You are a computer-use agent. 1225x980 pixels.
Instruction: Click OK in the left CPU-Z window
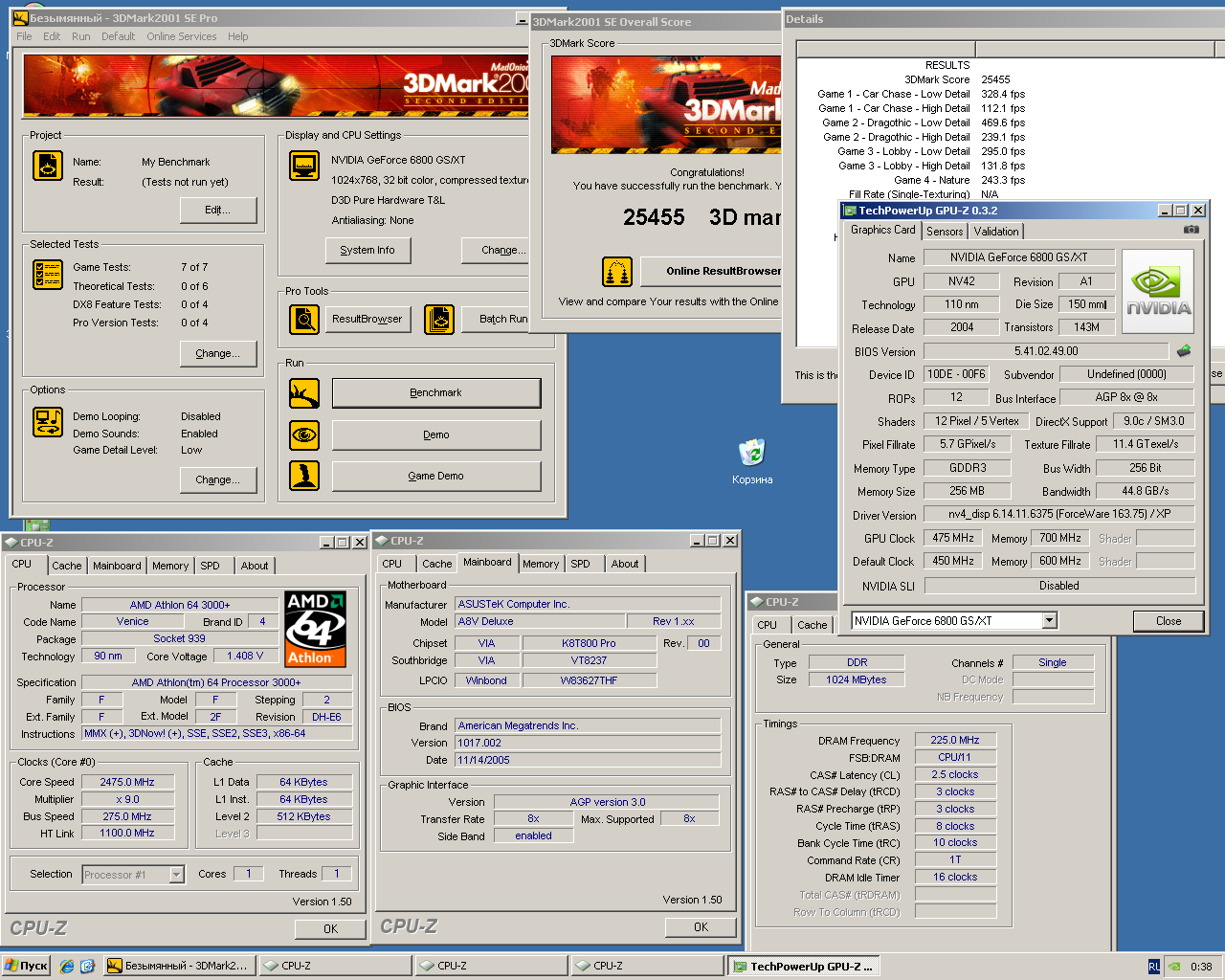point(330,929)
